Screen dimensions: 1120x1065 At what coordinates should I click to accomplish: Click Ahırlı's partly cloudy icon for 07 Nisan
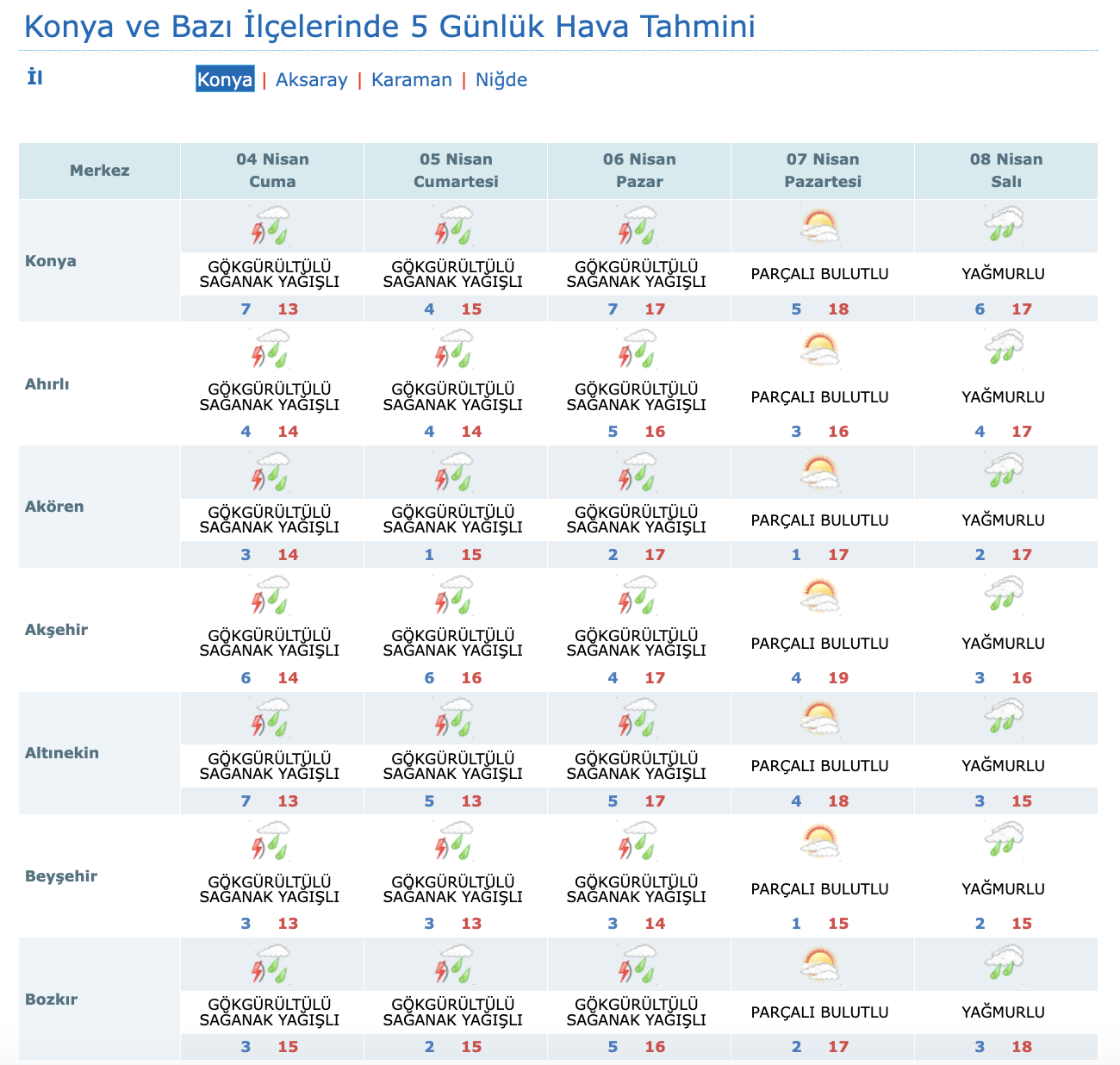pos(818,349)
